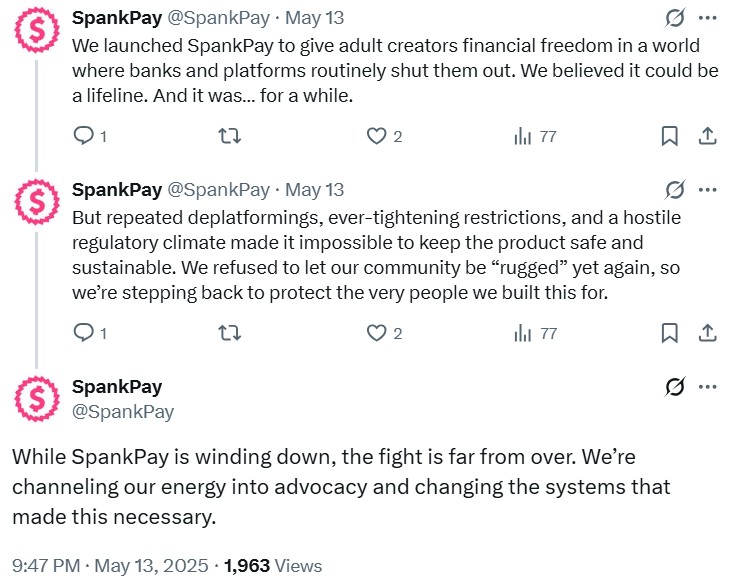Image resolution: width=736 pixels, height=581 pixels.
Task: Share the second SpankPay tweet
Action: pyautogui.click(x=706, y=333)
